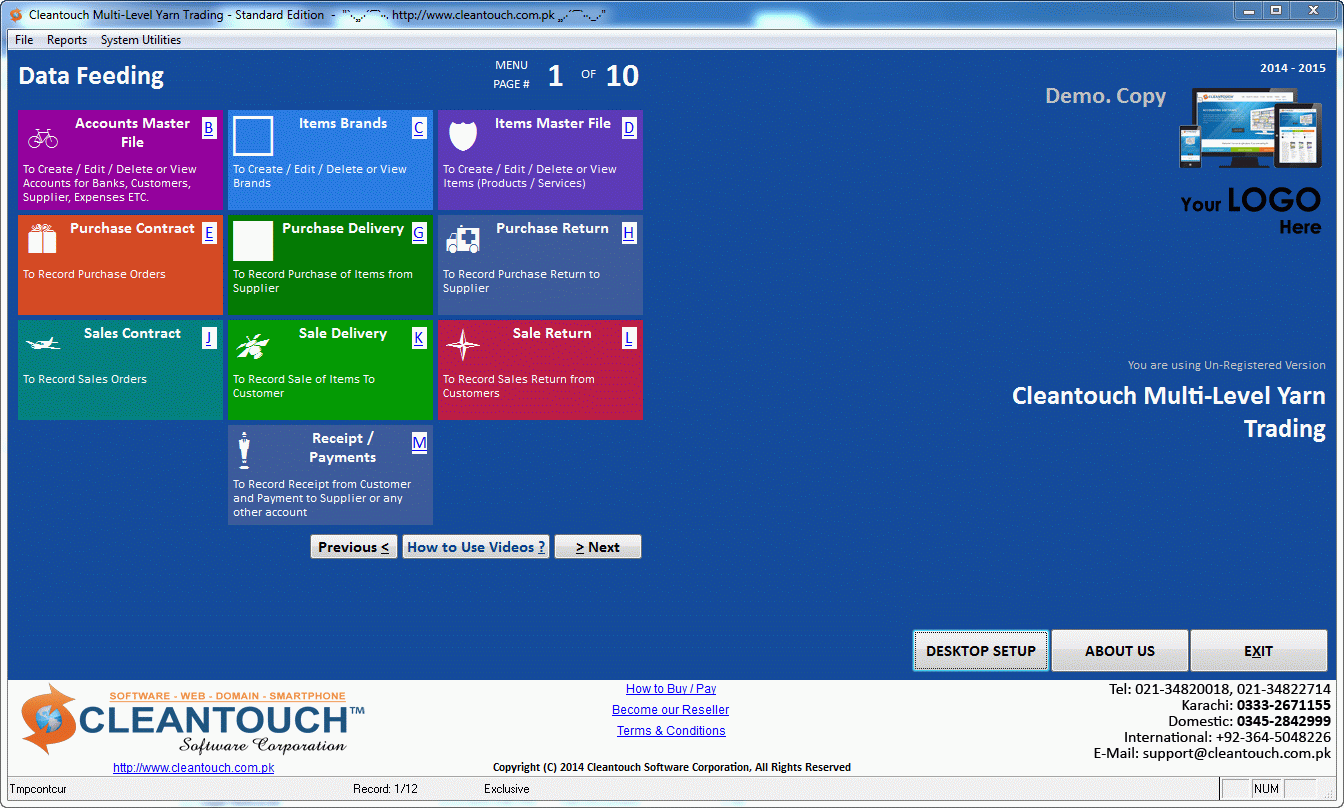Open the http://www.cleantouch.com.pk footer link

point(193,768)
